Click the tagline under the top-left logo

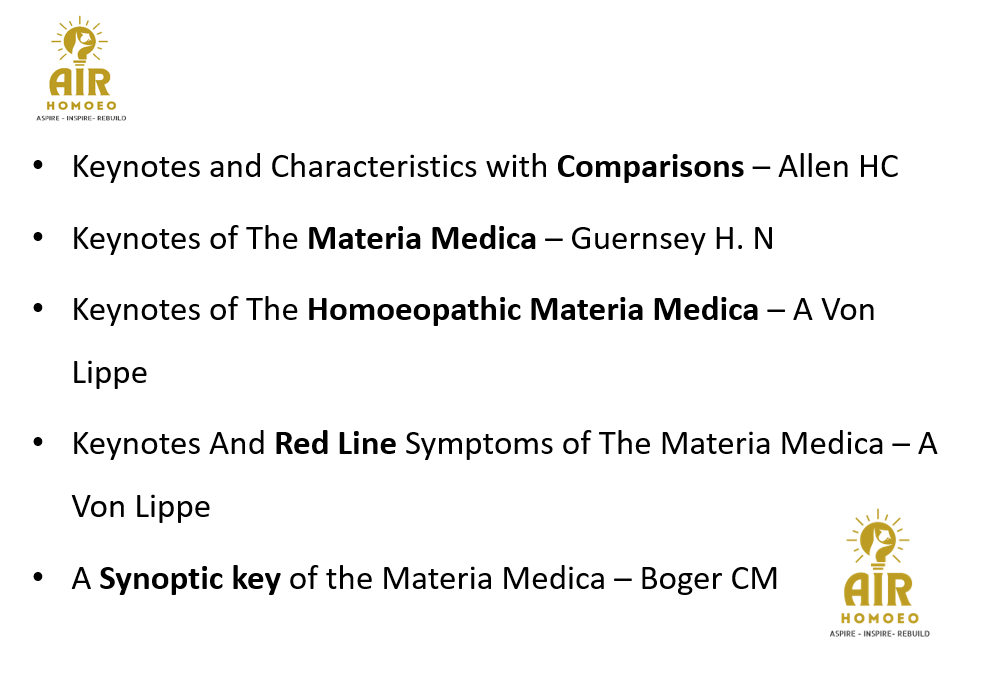(81, 117)
